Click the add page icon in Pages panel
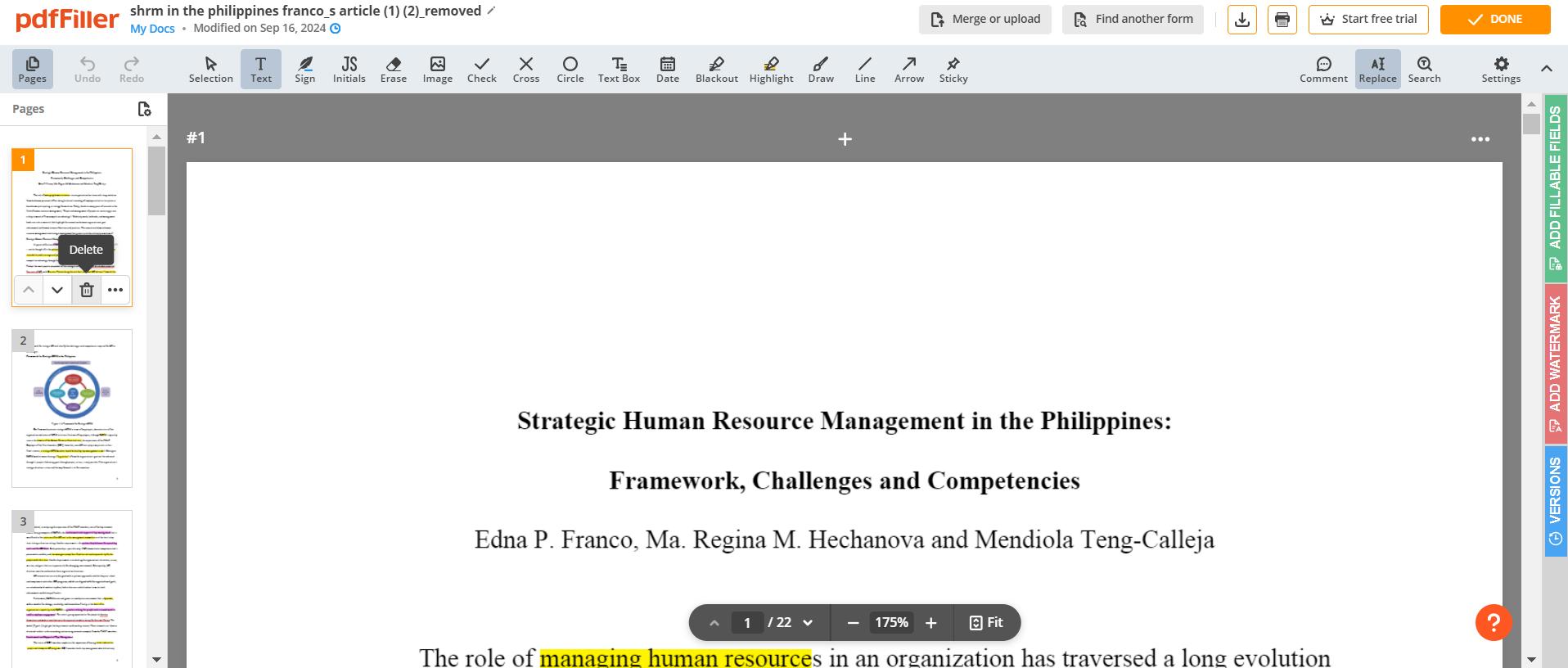The width and height of the screenshot is (1568, 668). (145, 109)
